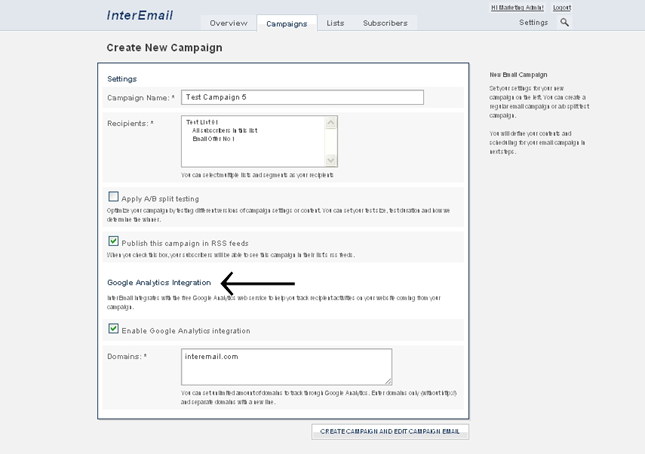Select All subscribers in this list option

(x=223, y=130)
